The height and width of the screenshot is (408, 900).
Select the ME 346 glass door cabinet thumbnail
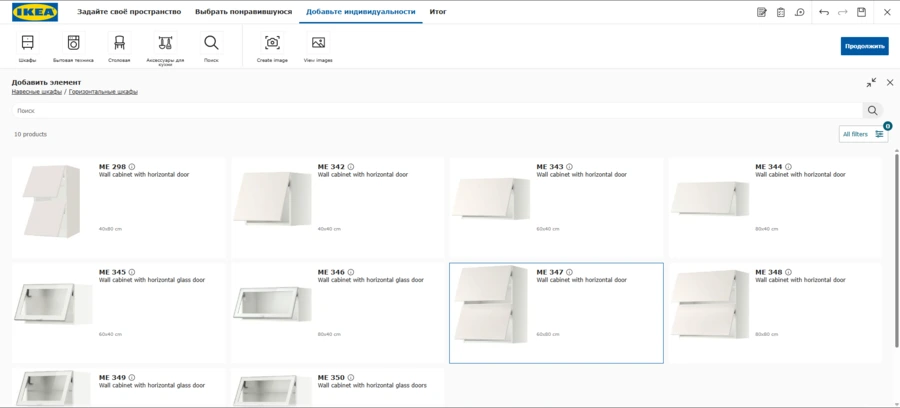coord(272,304)
